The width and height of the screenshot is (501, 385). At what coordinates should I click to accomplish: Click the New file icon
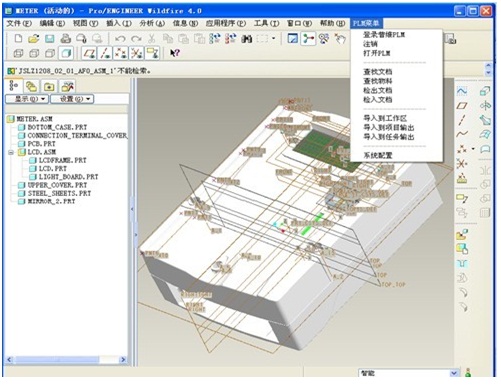[18, 39]
